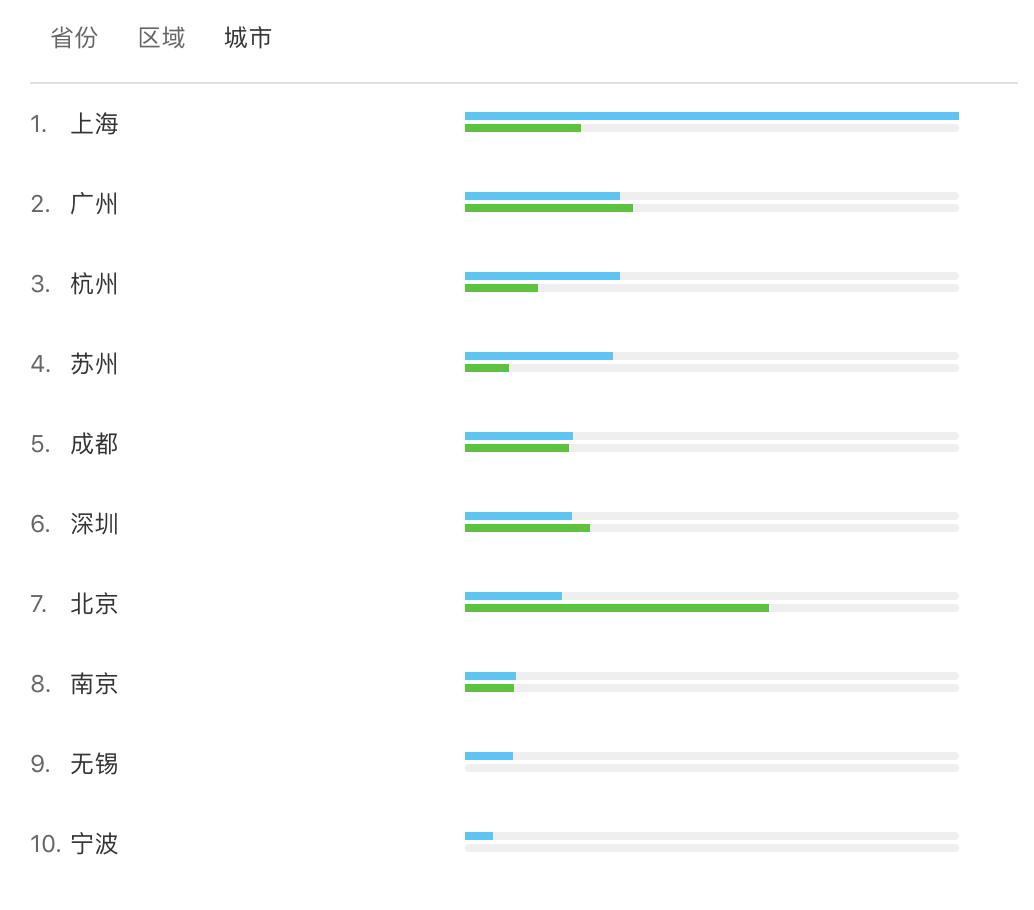This screenshot has height=910, width=1034.
Task: Click the 无锡 city entry
Action: click(x=94, y=764)
